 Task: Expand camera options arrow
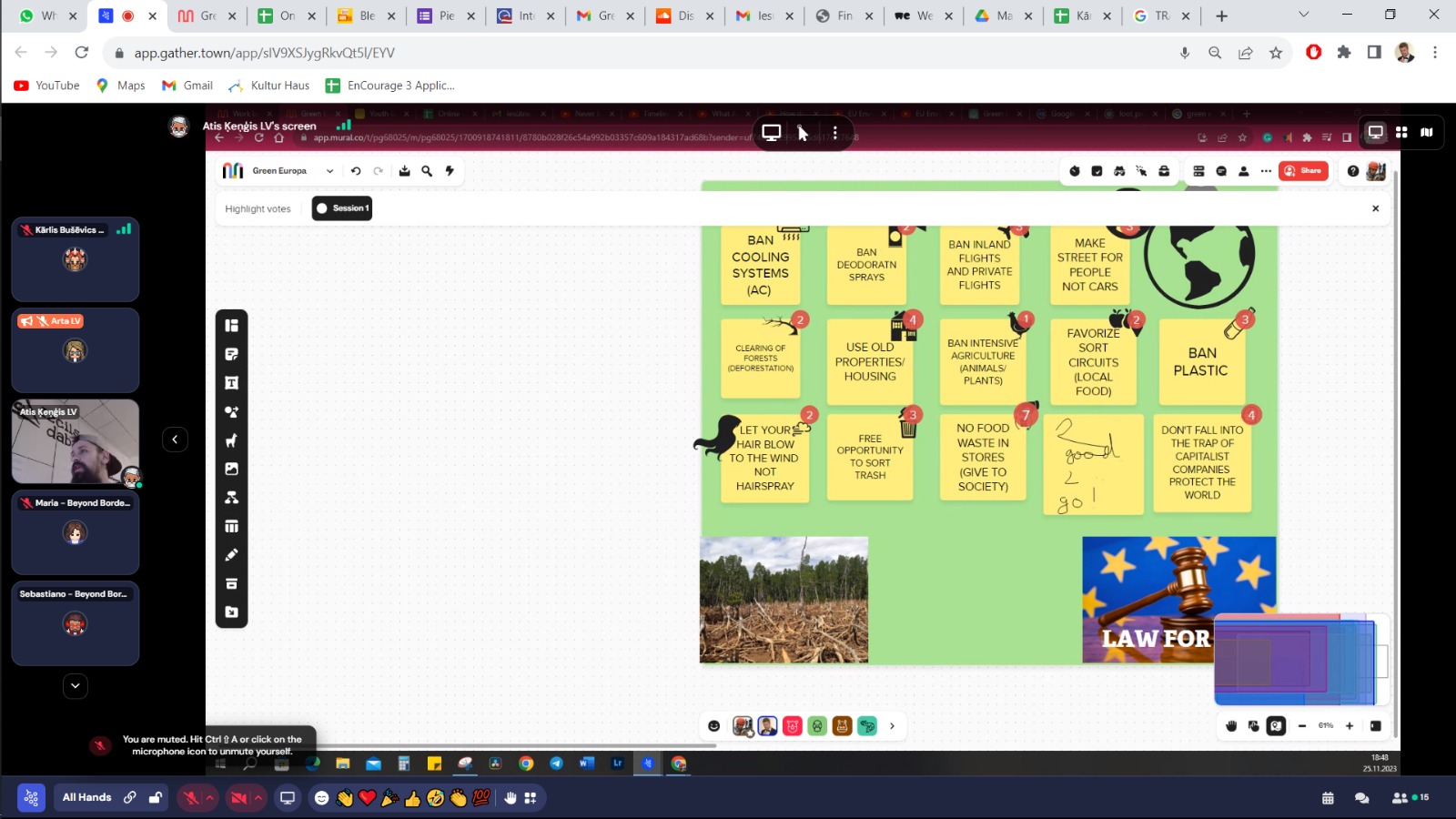[x=258, y=797]
